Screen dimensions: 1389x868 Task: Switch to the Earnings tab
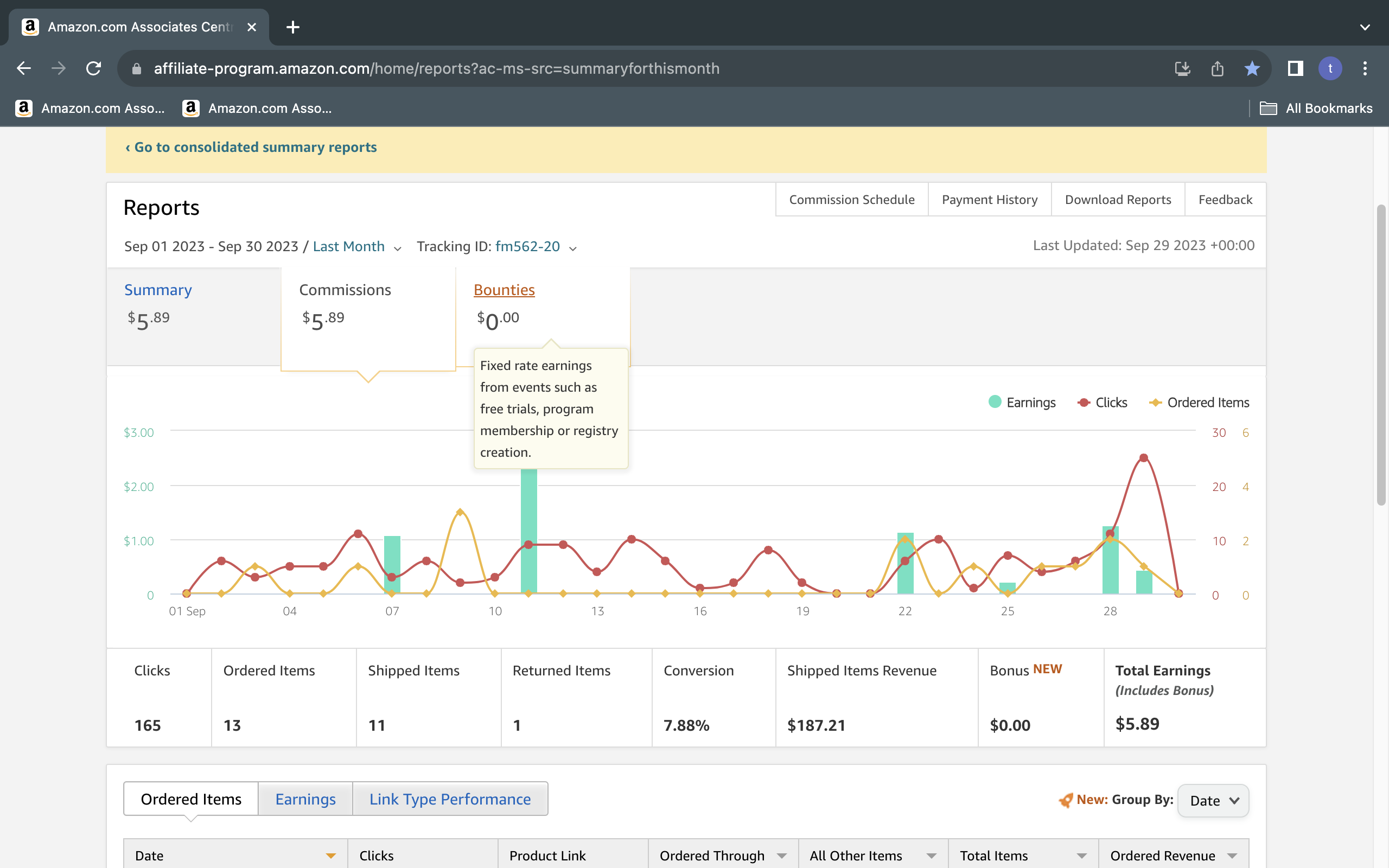(305, 799)
